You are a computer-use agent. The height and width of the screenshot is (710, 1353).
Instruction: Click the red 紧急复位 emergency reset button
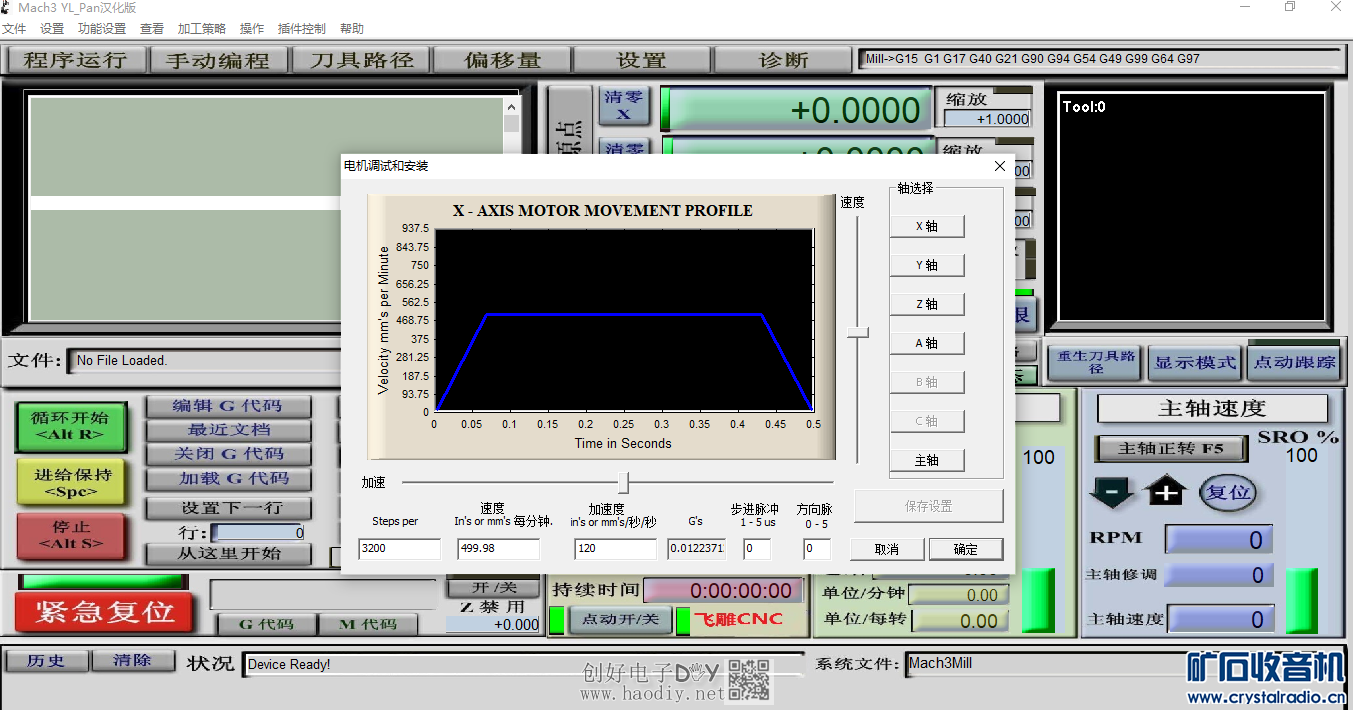(104, 611)
